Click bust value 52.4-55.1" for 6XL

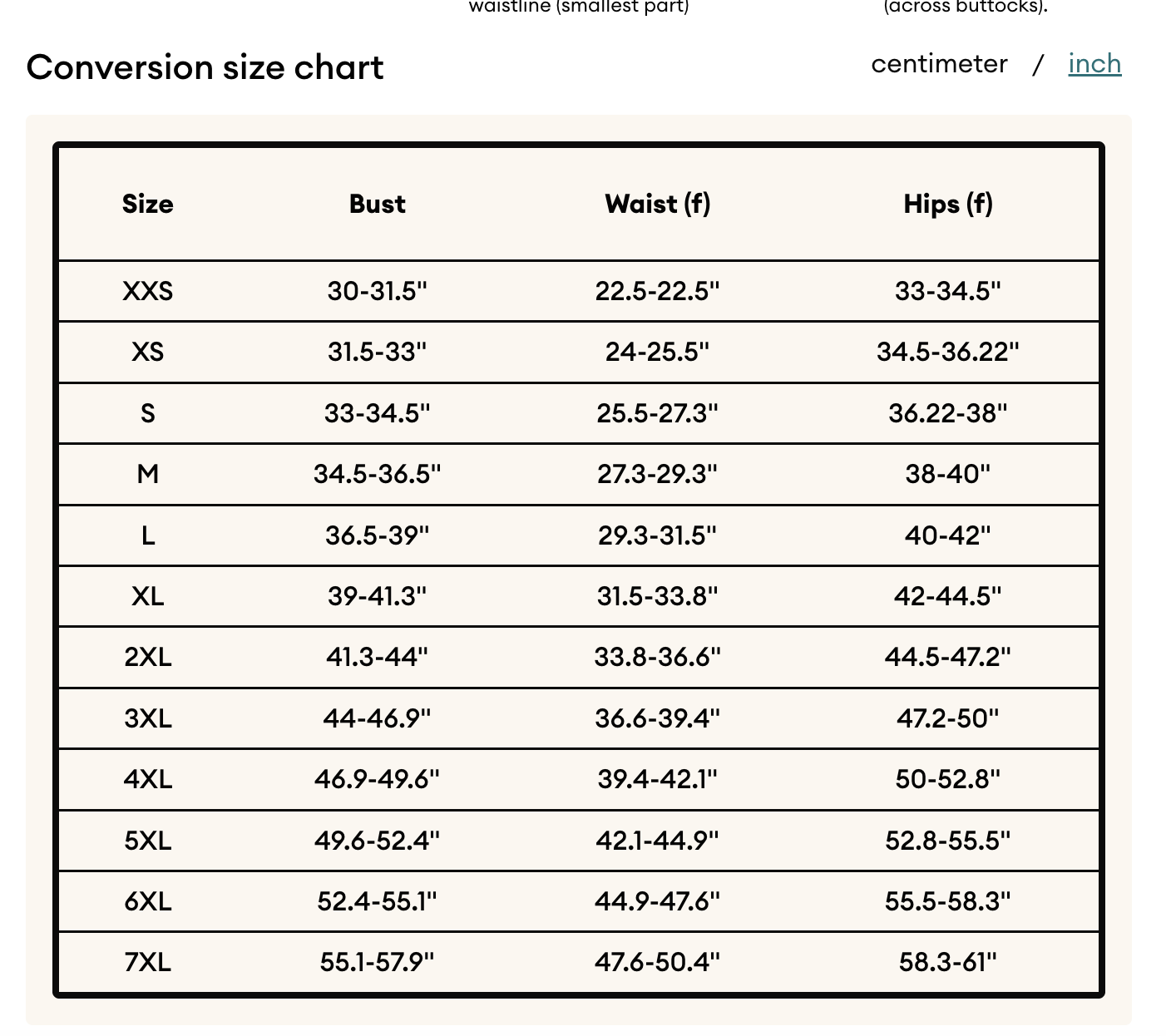378,901
